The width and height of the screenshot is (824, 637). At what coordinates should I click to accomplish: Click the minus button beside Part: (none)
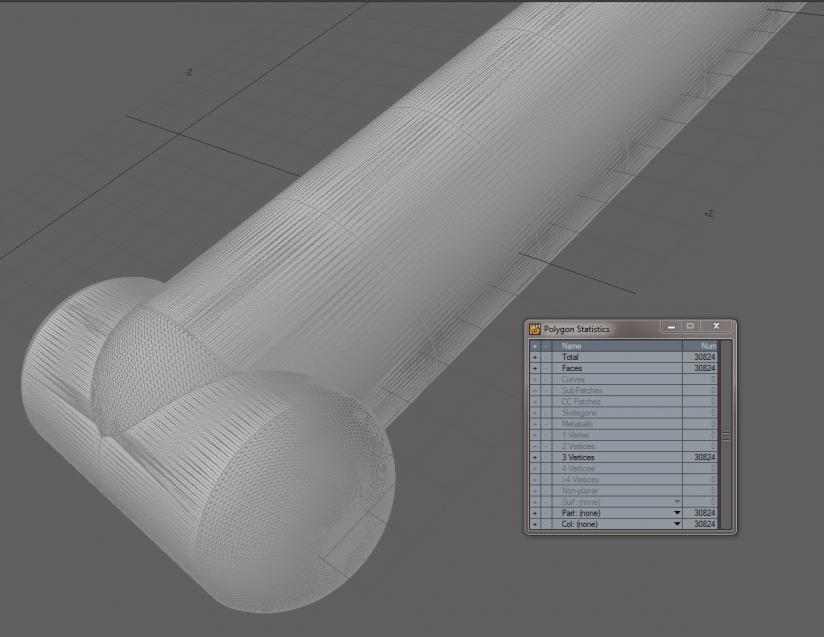click(546, 513)
